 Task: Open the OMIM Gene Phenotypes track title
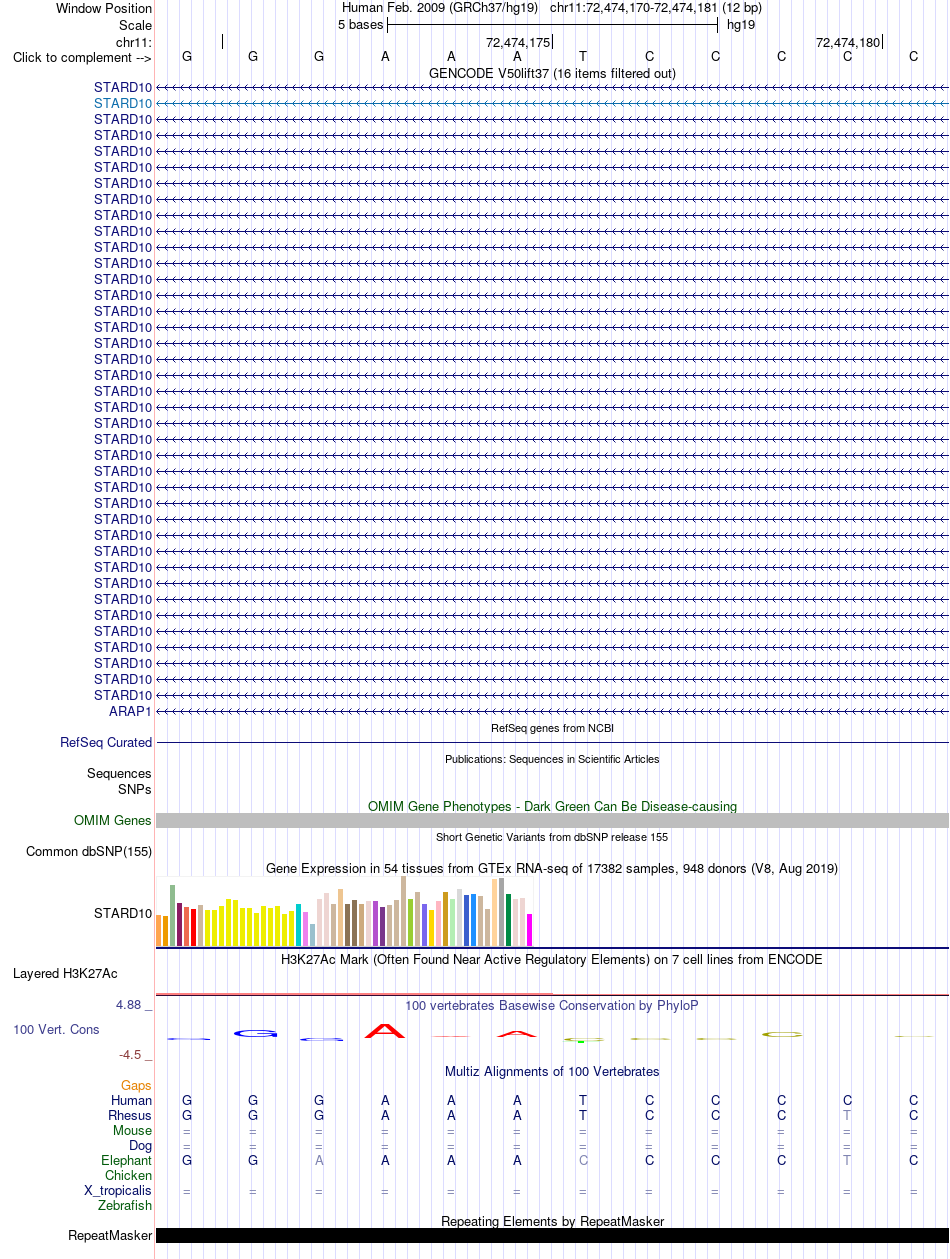pos(552,806)
